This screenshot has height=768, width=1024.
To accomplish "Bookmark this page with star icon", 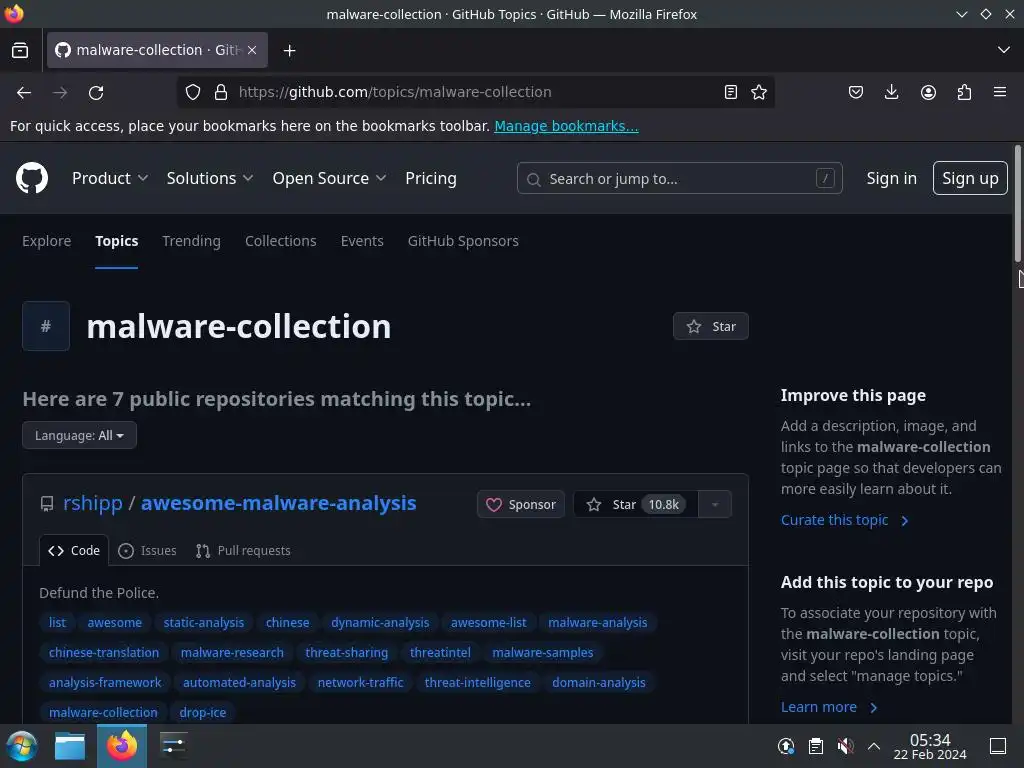I will tap(759, 92).
